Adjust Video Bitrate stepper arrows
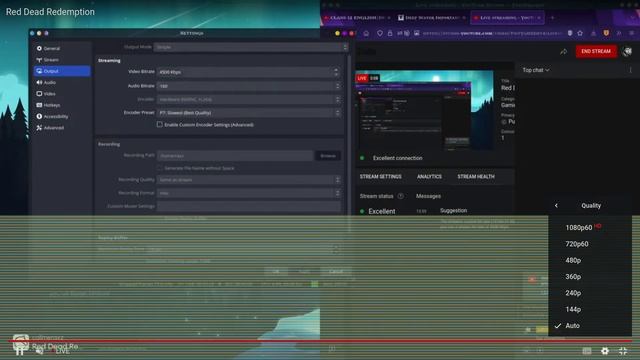Screen dimensions: 640x360 (336, 72)
